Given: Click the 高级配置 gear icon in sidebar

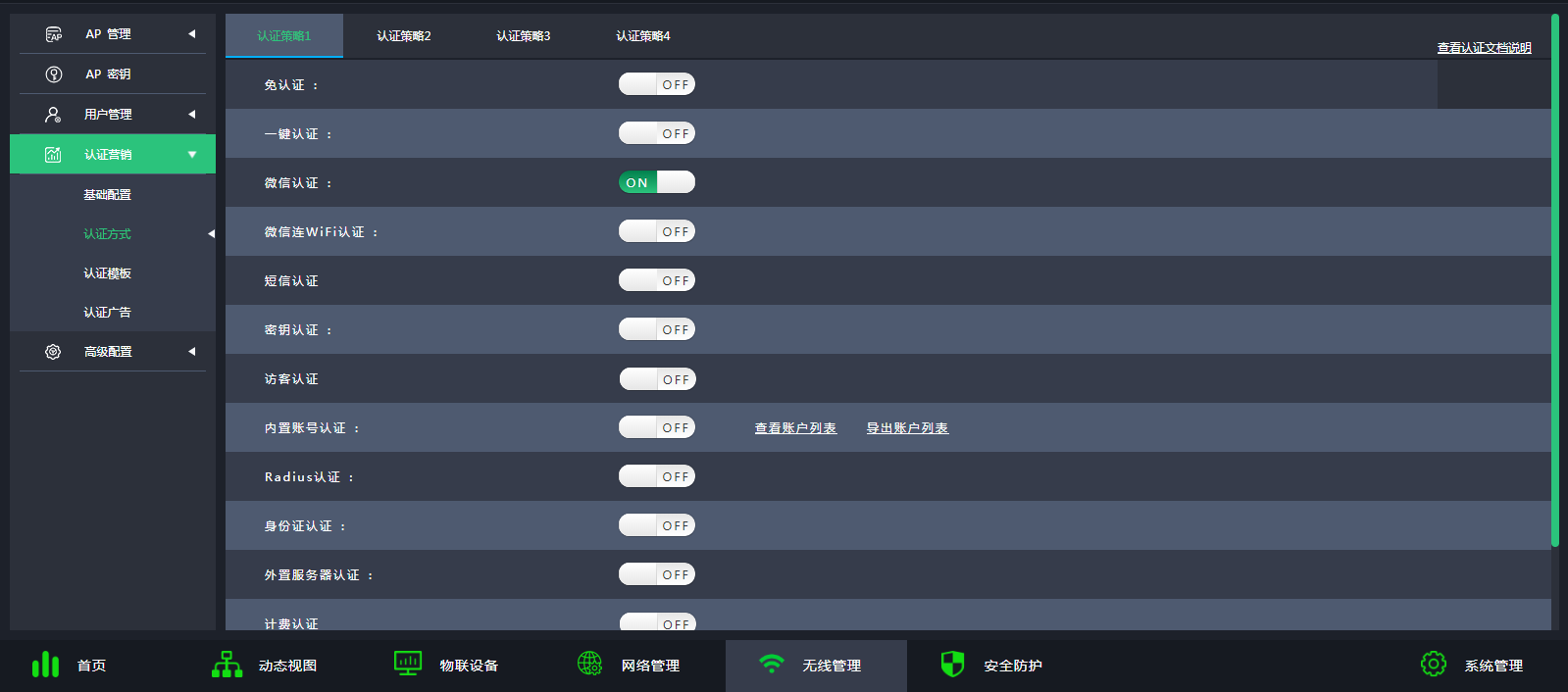Looking at the screenshot, I should point(53,352).
